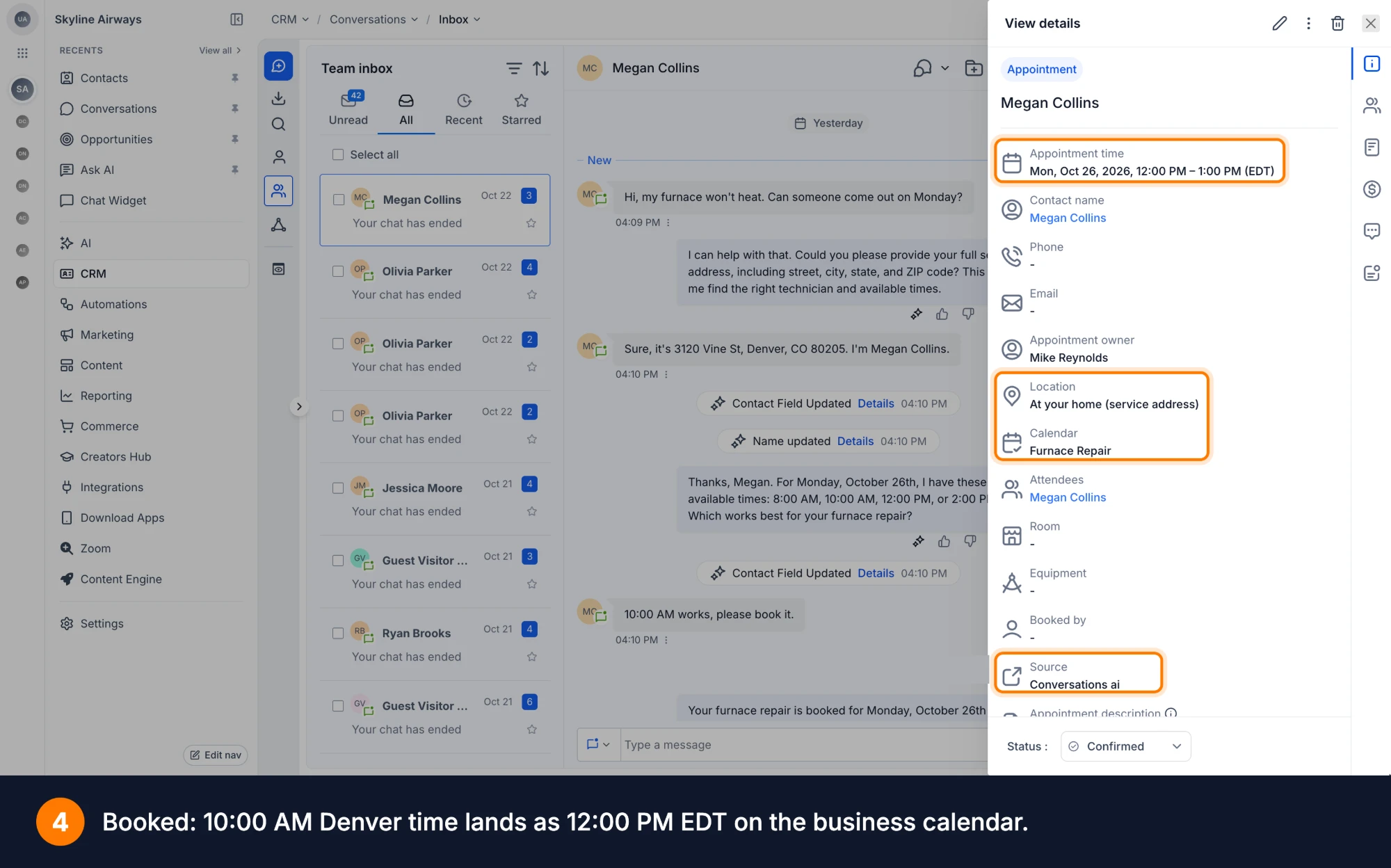The width and height of the screenshot is (1391, 868).
Task: Open the Status Confirmed dropdown
Action: 1125,746
